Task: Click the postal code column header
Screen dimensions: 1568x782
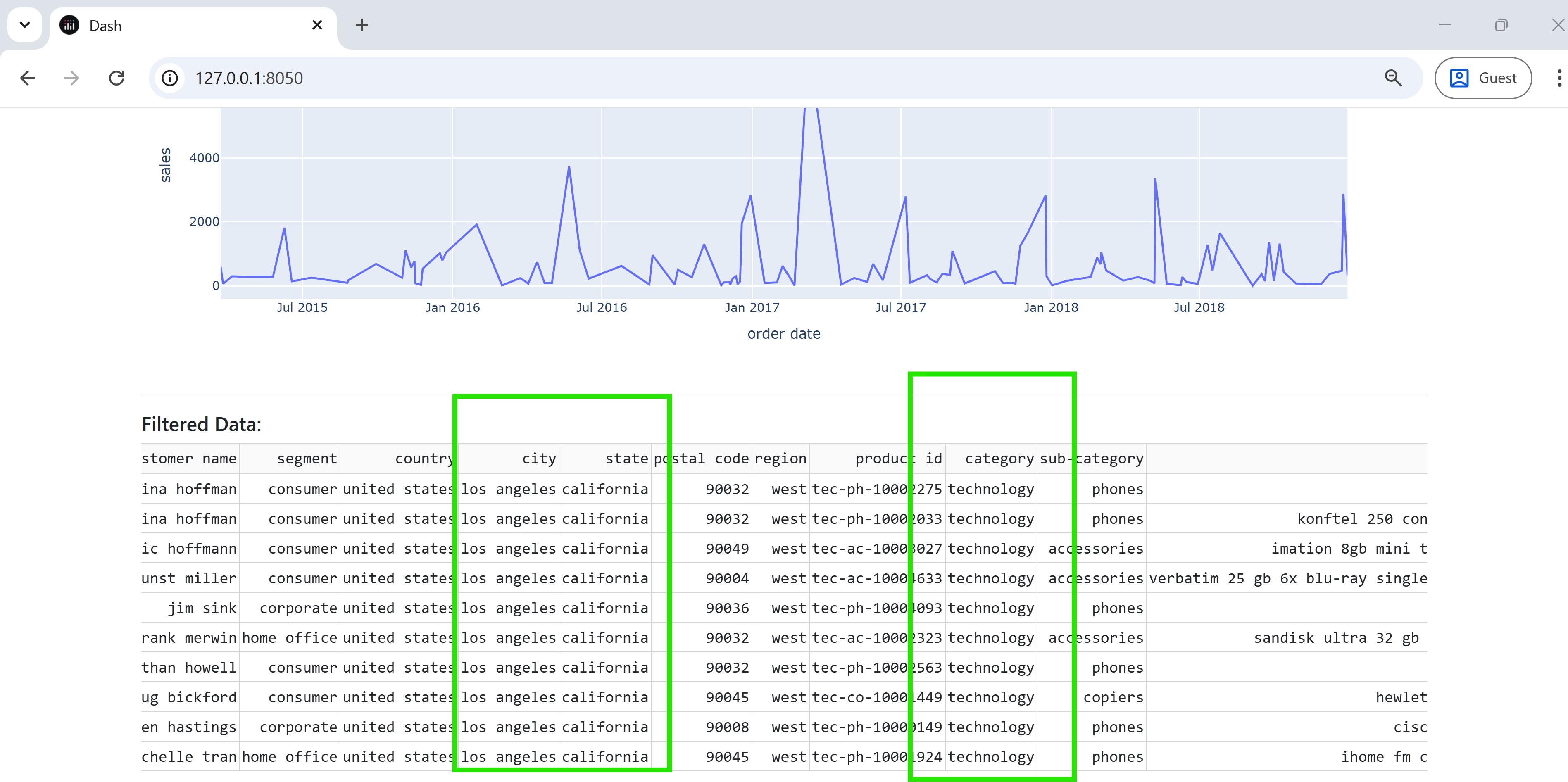Action: click(x=701, y=458)
